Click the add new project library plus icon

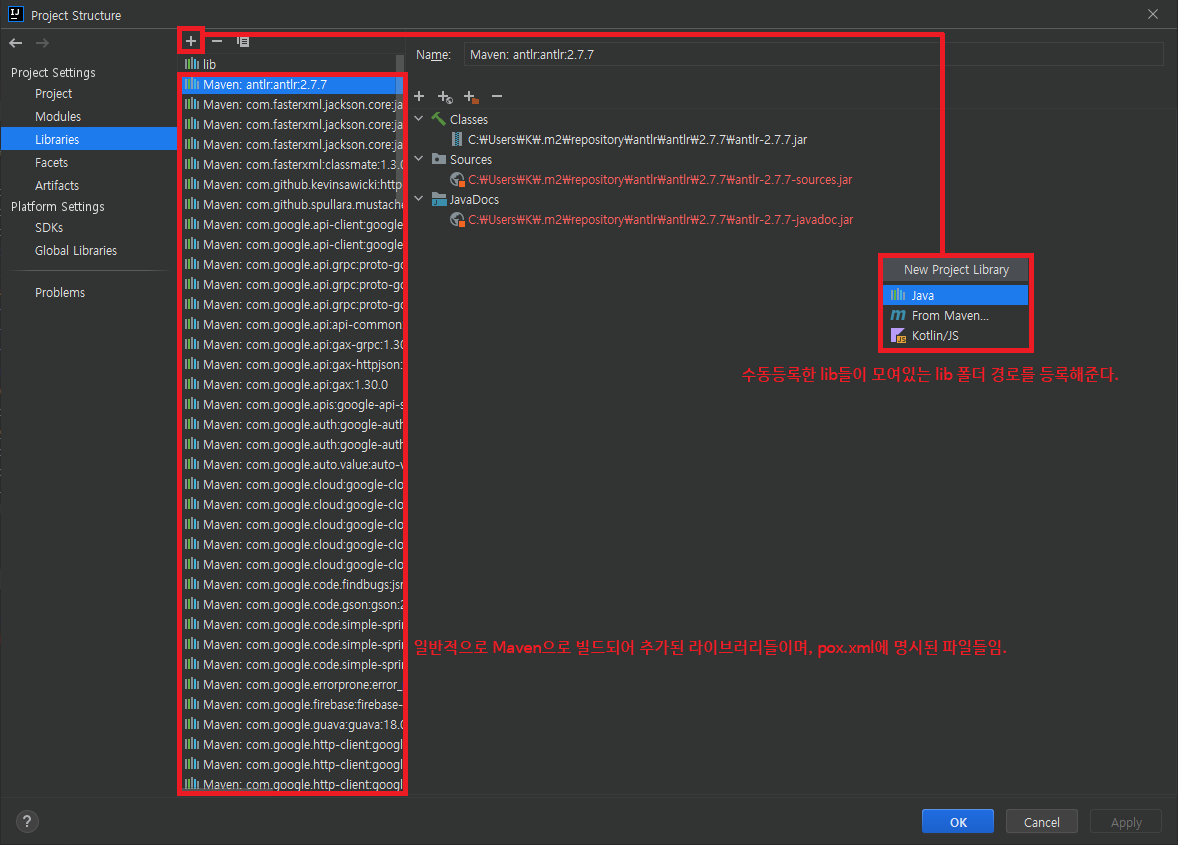click(x=191, y=41)
